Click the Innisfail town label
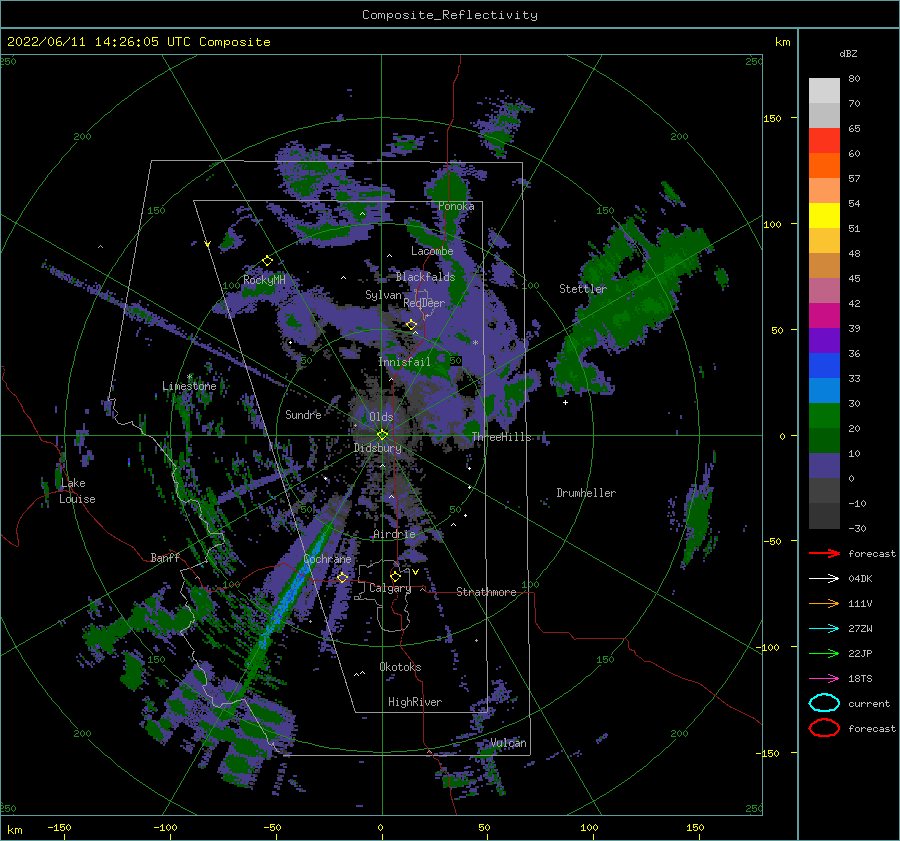900x841 pixels. 404,362
